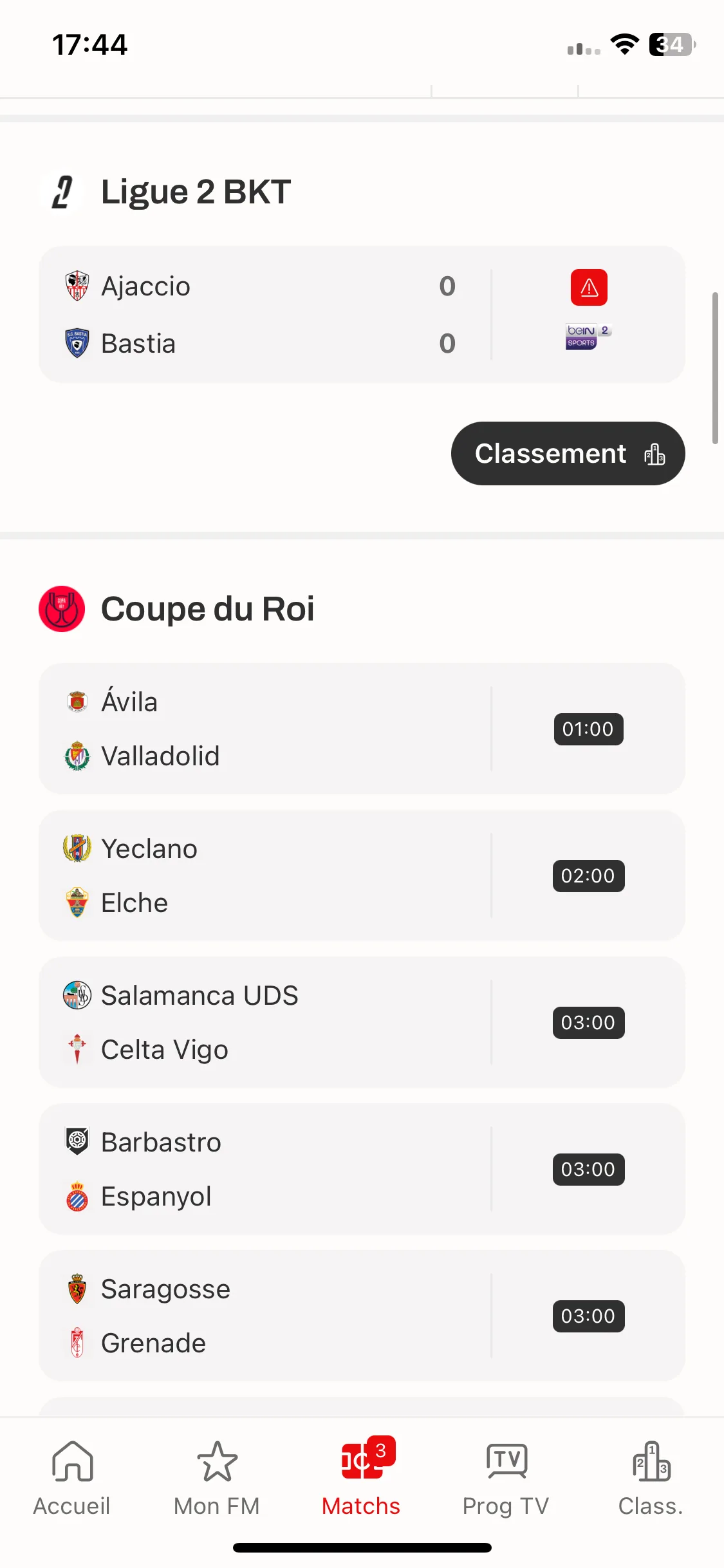The height and width of the screenshot is (1568, 724).
Task: Open the Ligue 2 BKT heading
Action: pyautogui.click(x=196, y=192)
